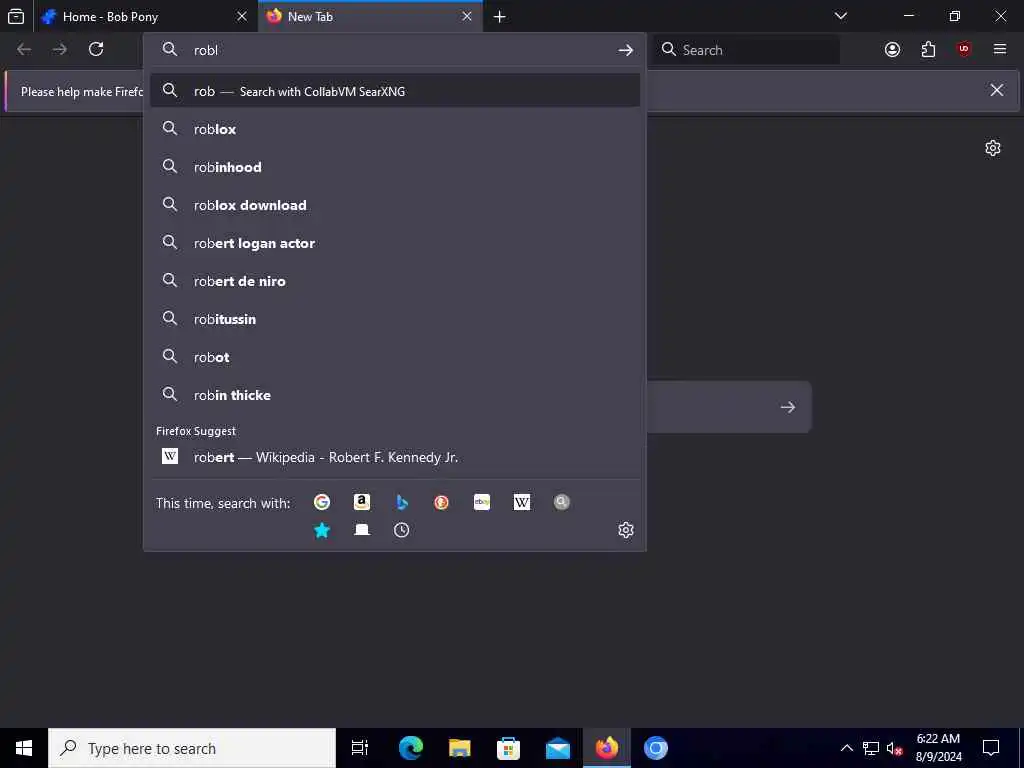Open blue circle app on taskbar

[x=656, y=748]
